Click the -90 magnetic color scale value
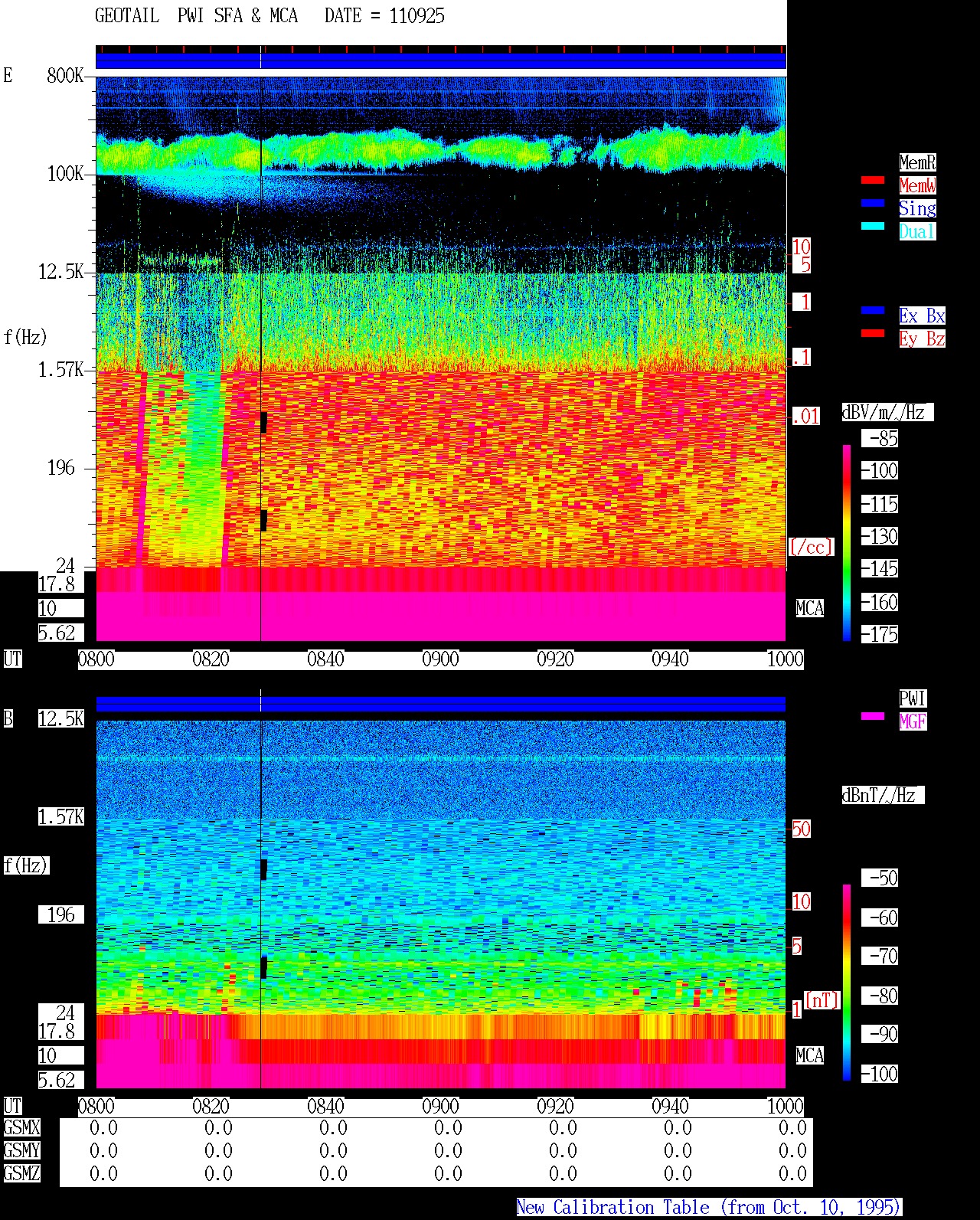Viewport: 980px width, 1220px height. (880, 1035)
